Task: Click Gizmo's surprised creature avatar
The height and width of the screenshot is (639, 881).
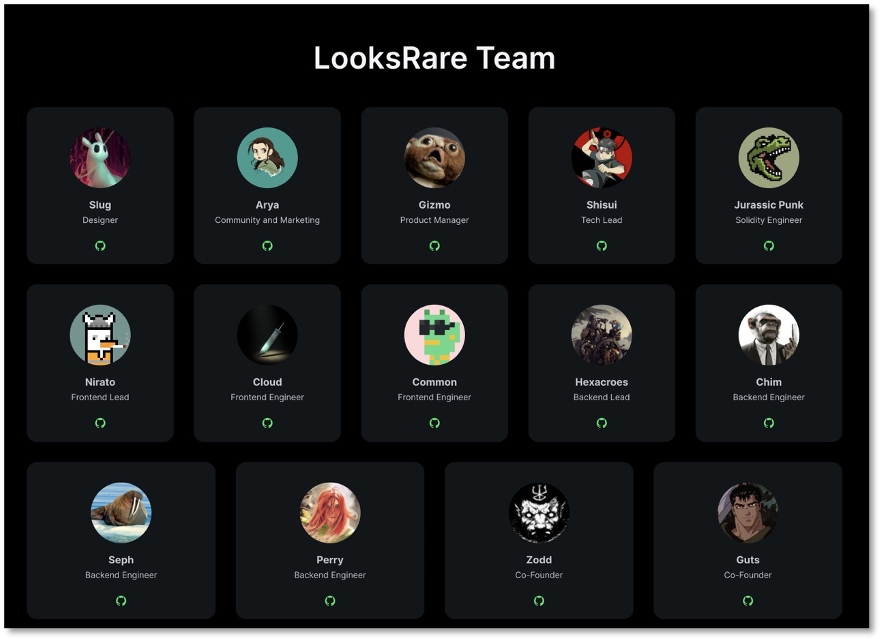Action: click(x=434, y=157)
